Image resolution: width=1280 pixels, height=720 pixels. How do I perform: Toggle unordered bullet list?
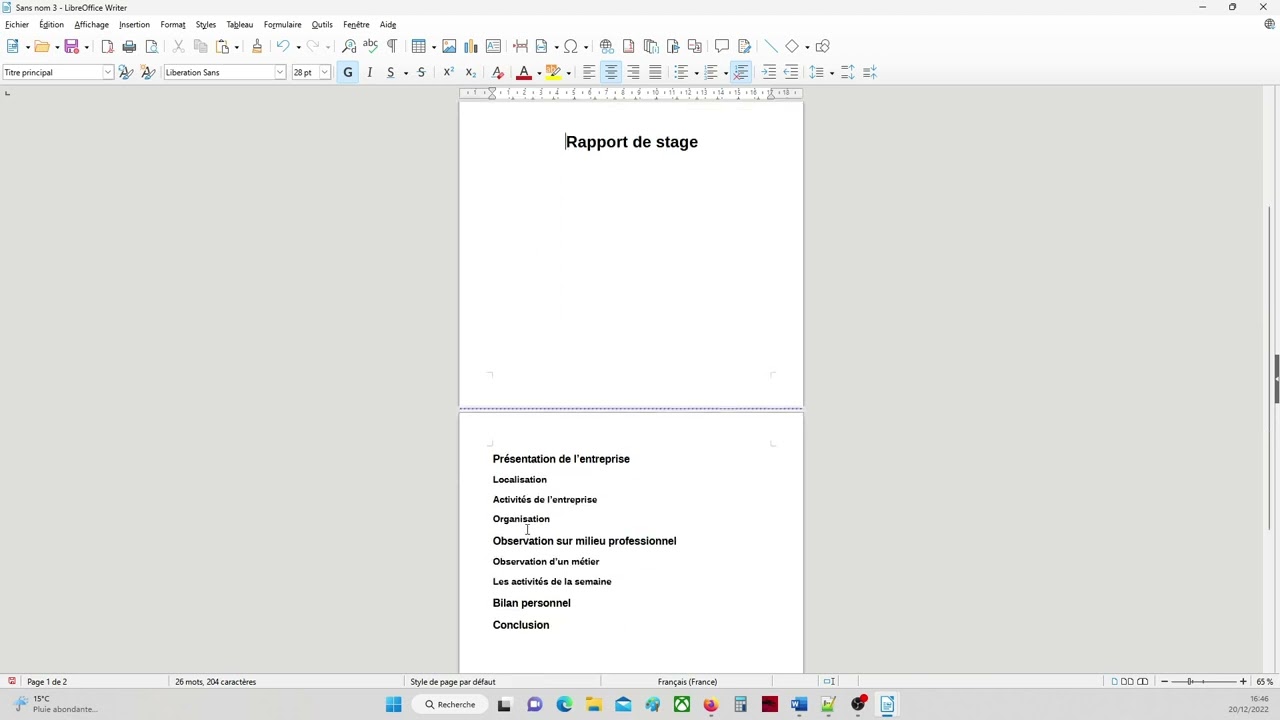[681, 72]
